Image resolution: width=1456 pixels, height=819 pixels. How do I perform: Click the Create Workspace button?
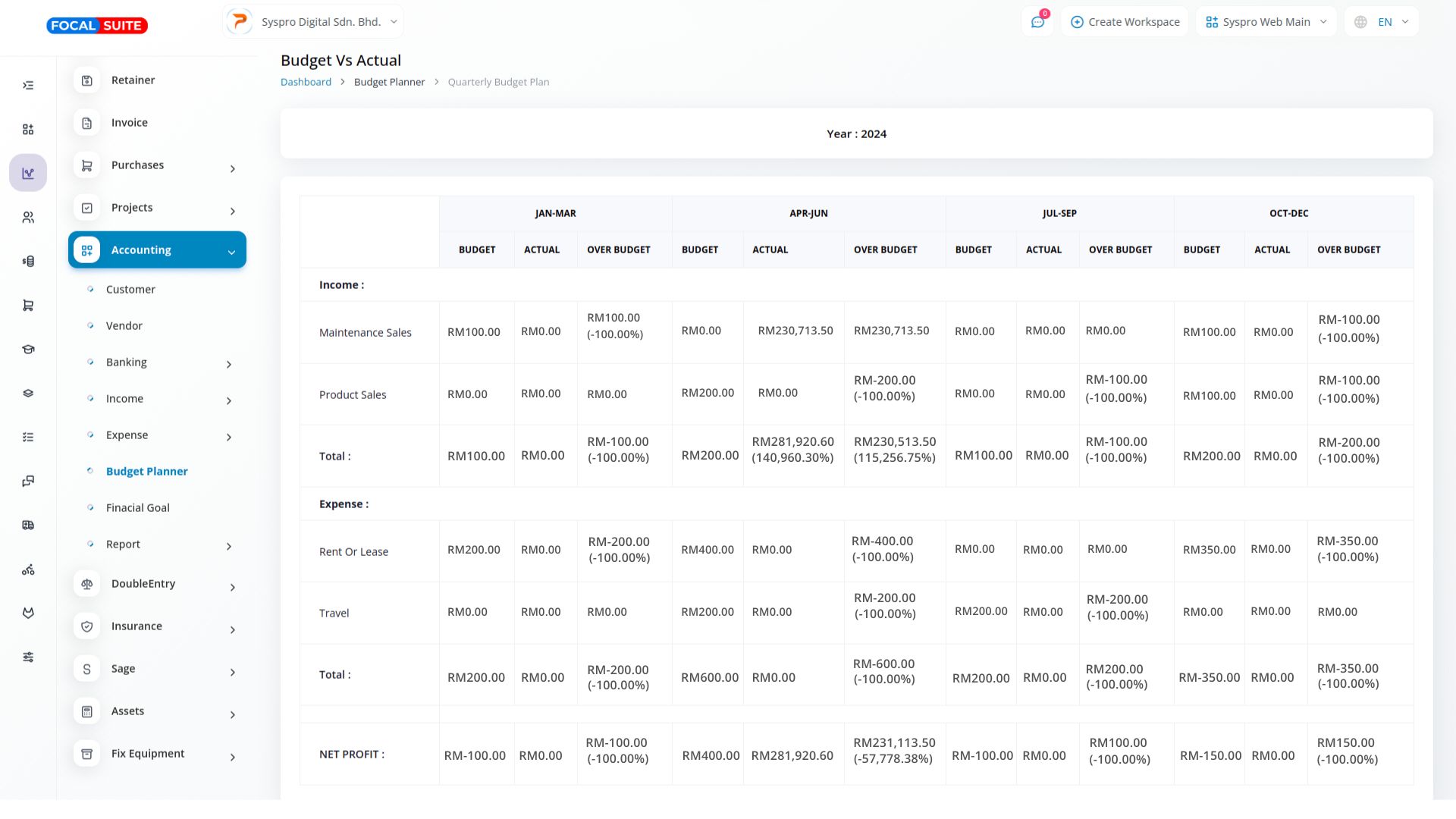click(x=1125, y=22)
